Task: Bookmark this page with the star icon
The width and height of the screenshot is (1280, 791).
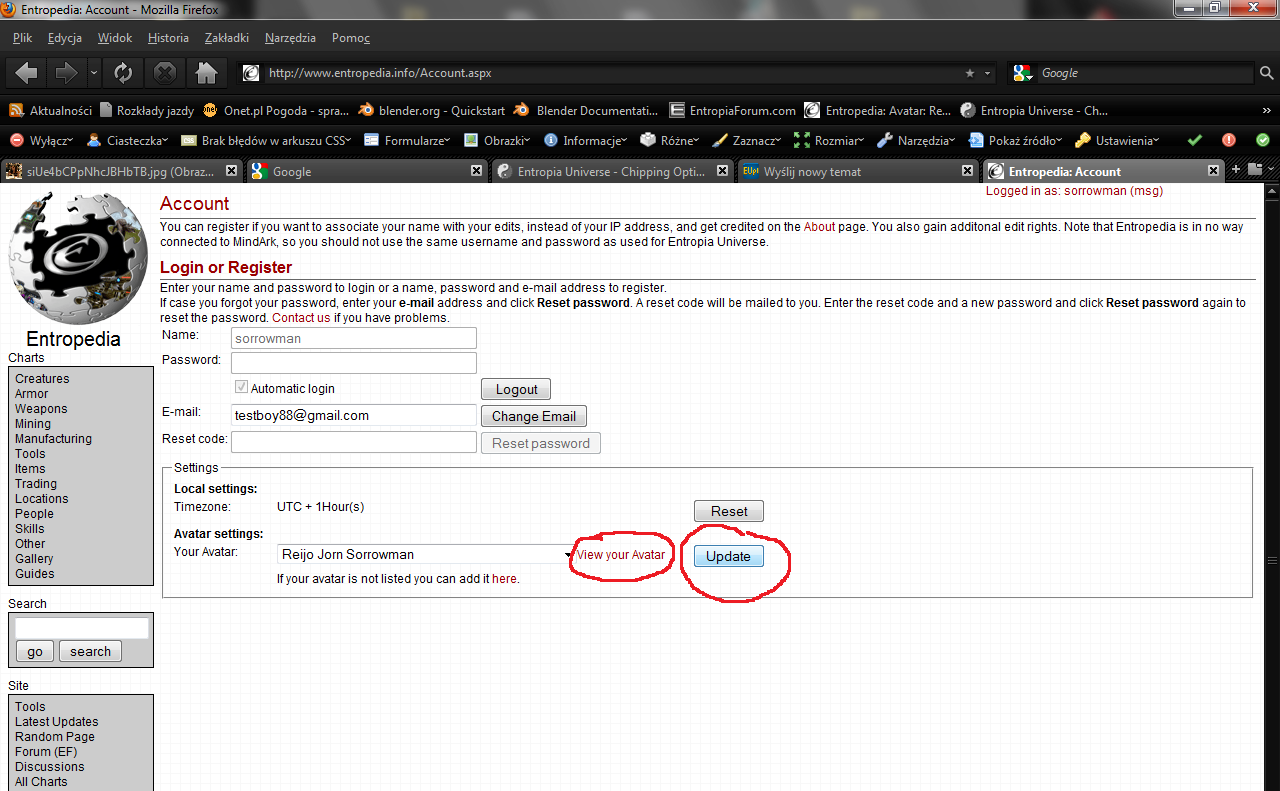Action: [x=969, y=73]
